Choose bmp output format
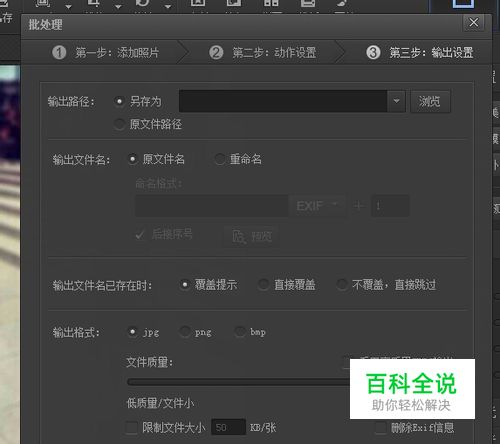 240,332
